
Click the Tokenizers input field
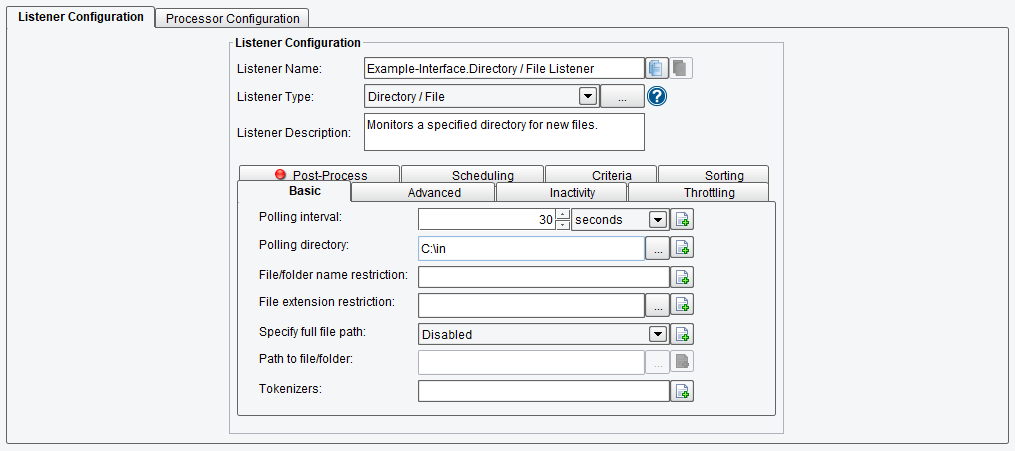point(544,391)
